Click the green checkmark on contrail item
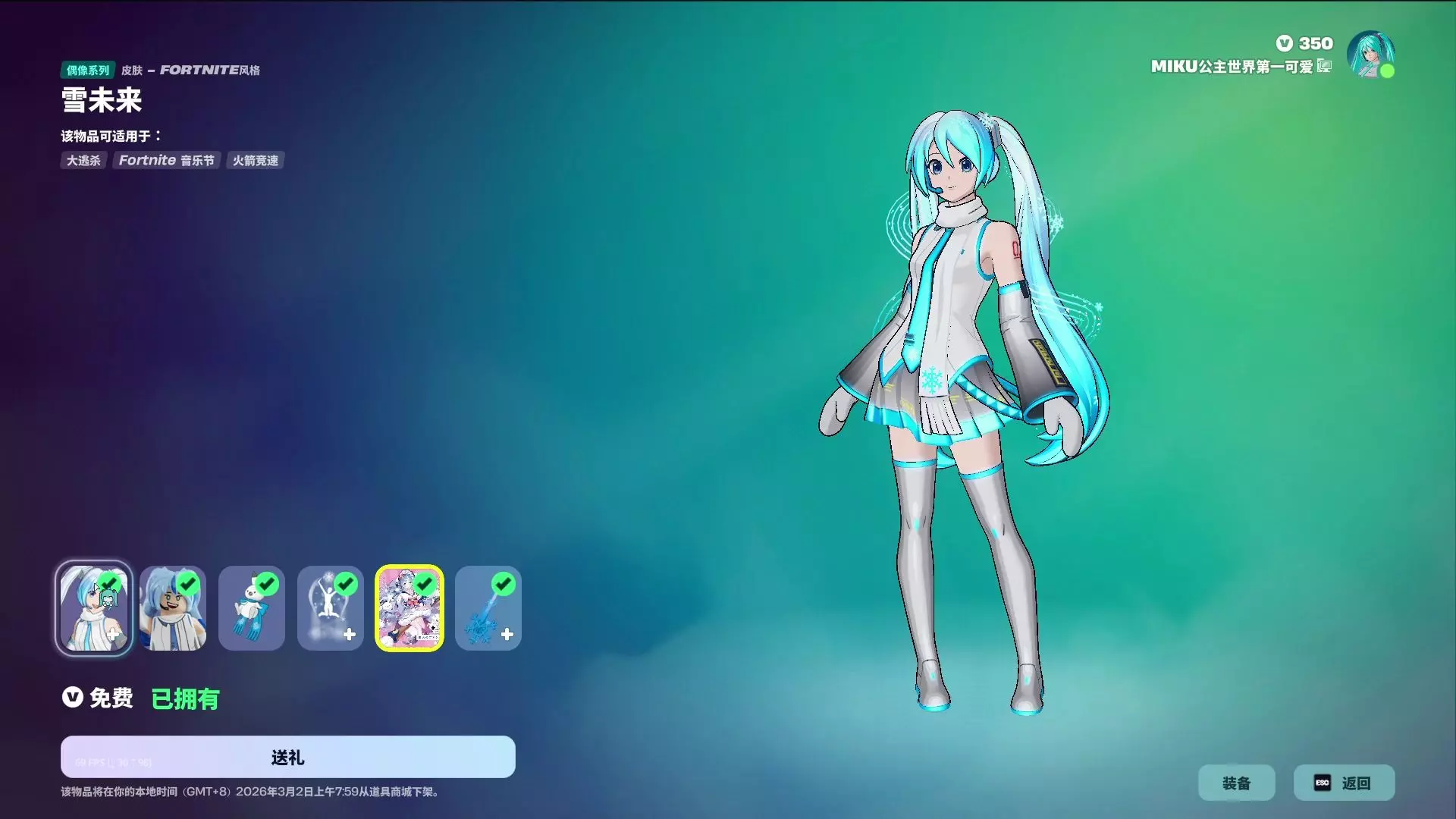1456x819 pixels. coord(346,584)
